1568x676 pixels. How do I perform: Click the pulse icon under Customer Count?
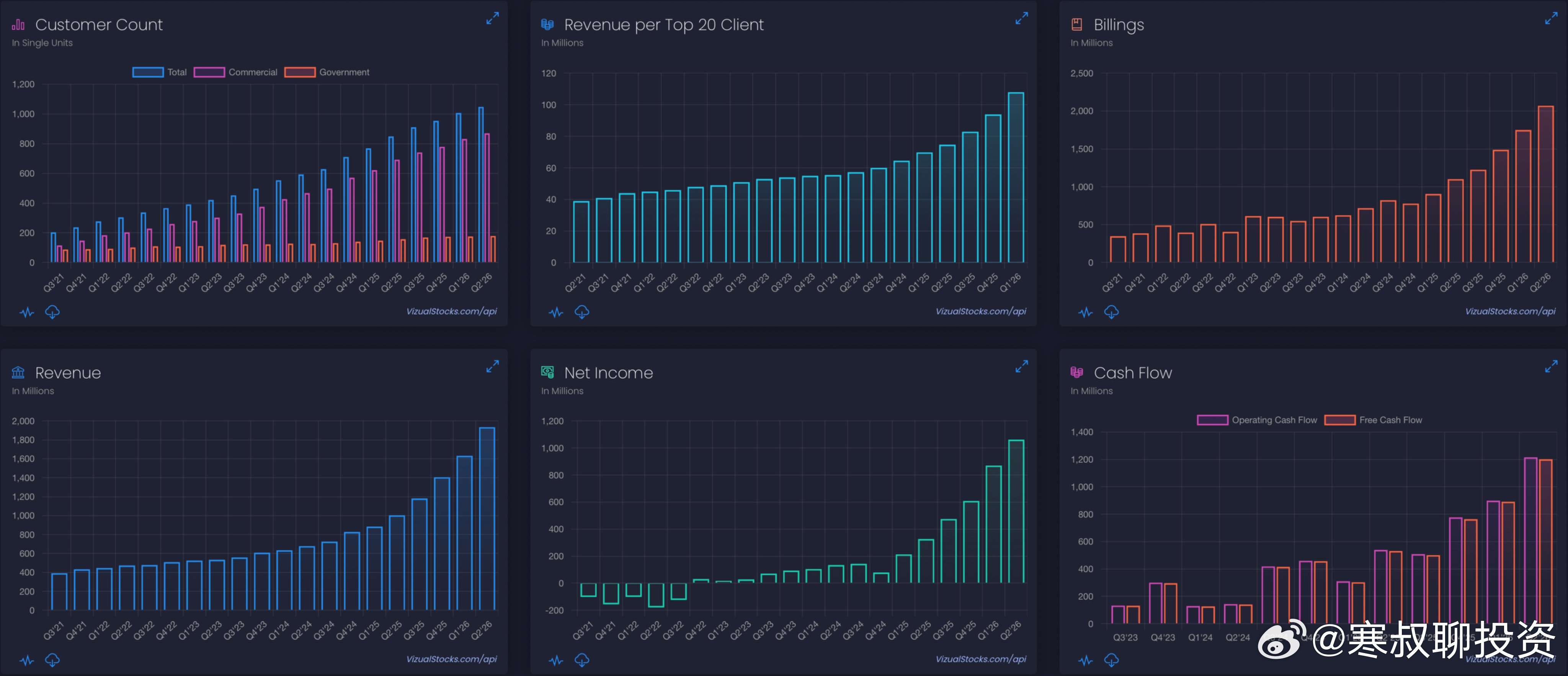(x=27, y=312)
